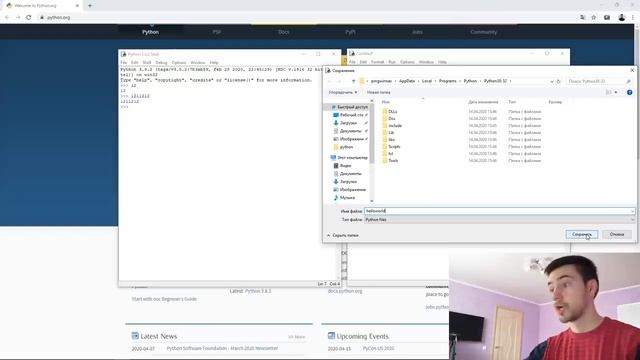The image size is (640, 360).
Task: Open Format menu in untitled editor window
Action: (x=378, y=62)
